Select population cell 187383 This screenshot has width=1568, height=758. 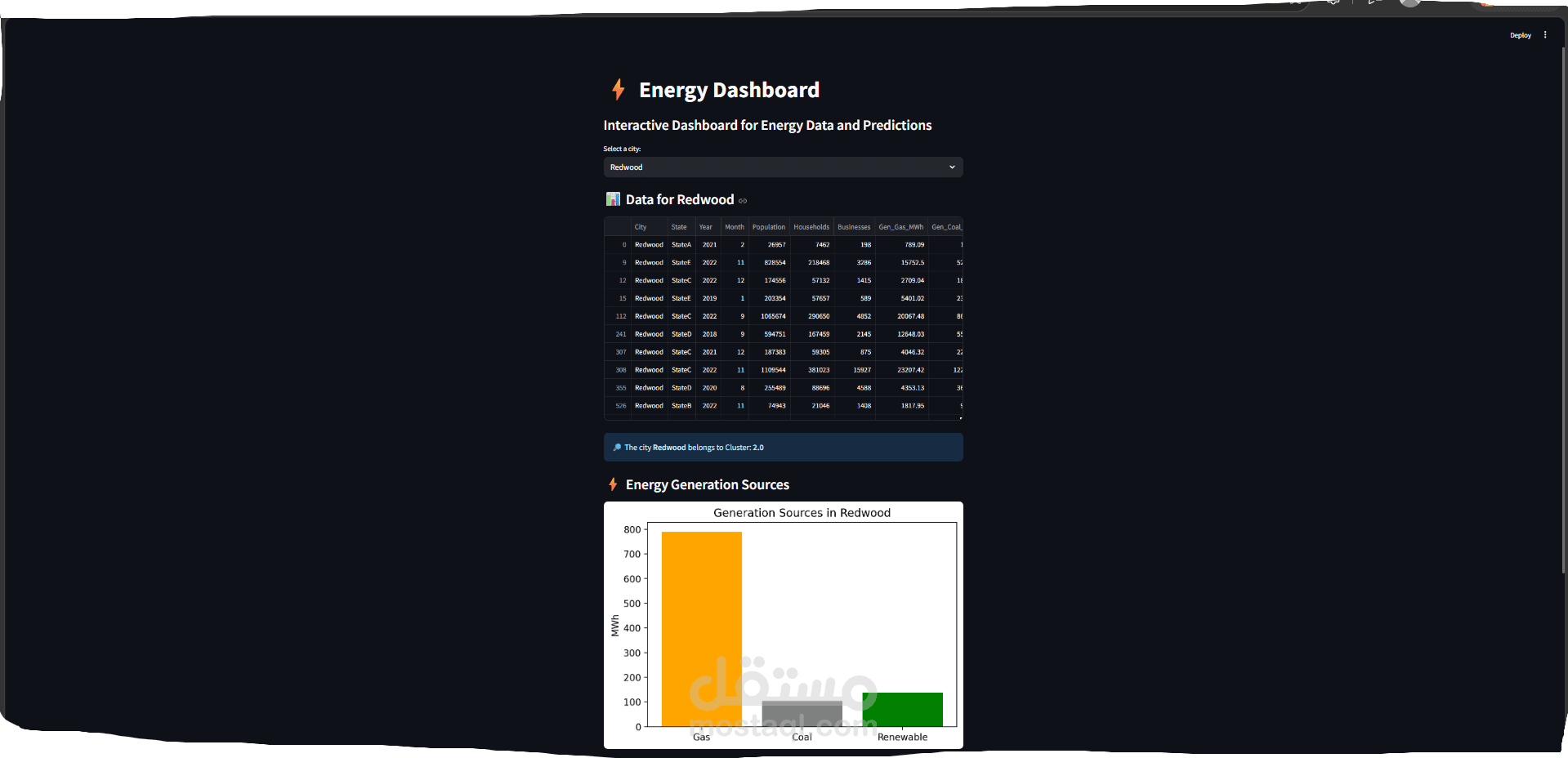point(769,353)
